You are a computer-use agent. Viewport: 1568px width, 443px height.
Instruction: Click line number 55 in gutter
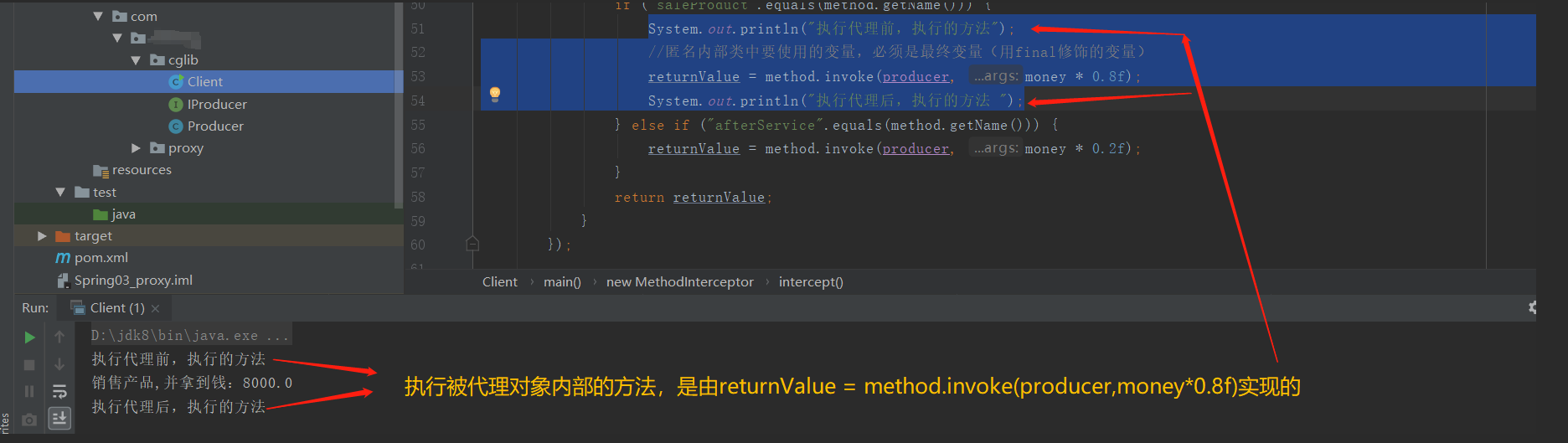(417, 125)
